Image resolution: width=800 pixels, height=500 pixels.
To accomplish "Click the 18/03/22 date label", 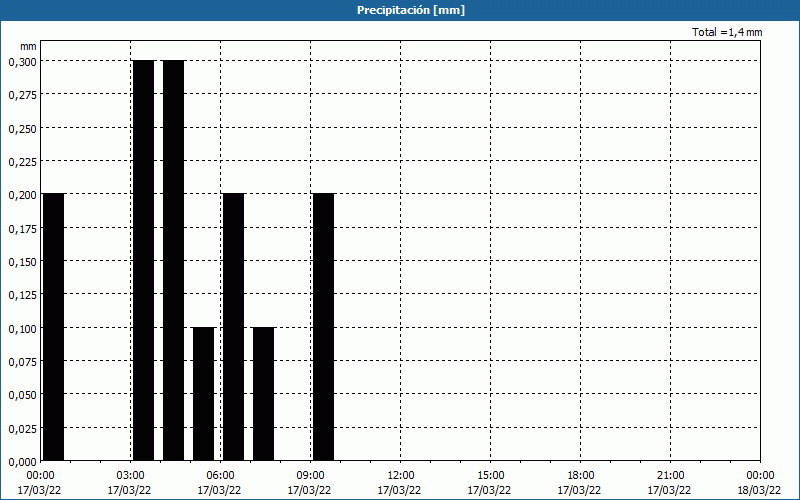I will [759, 490].
